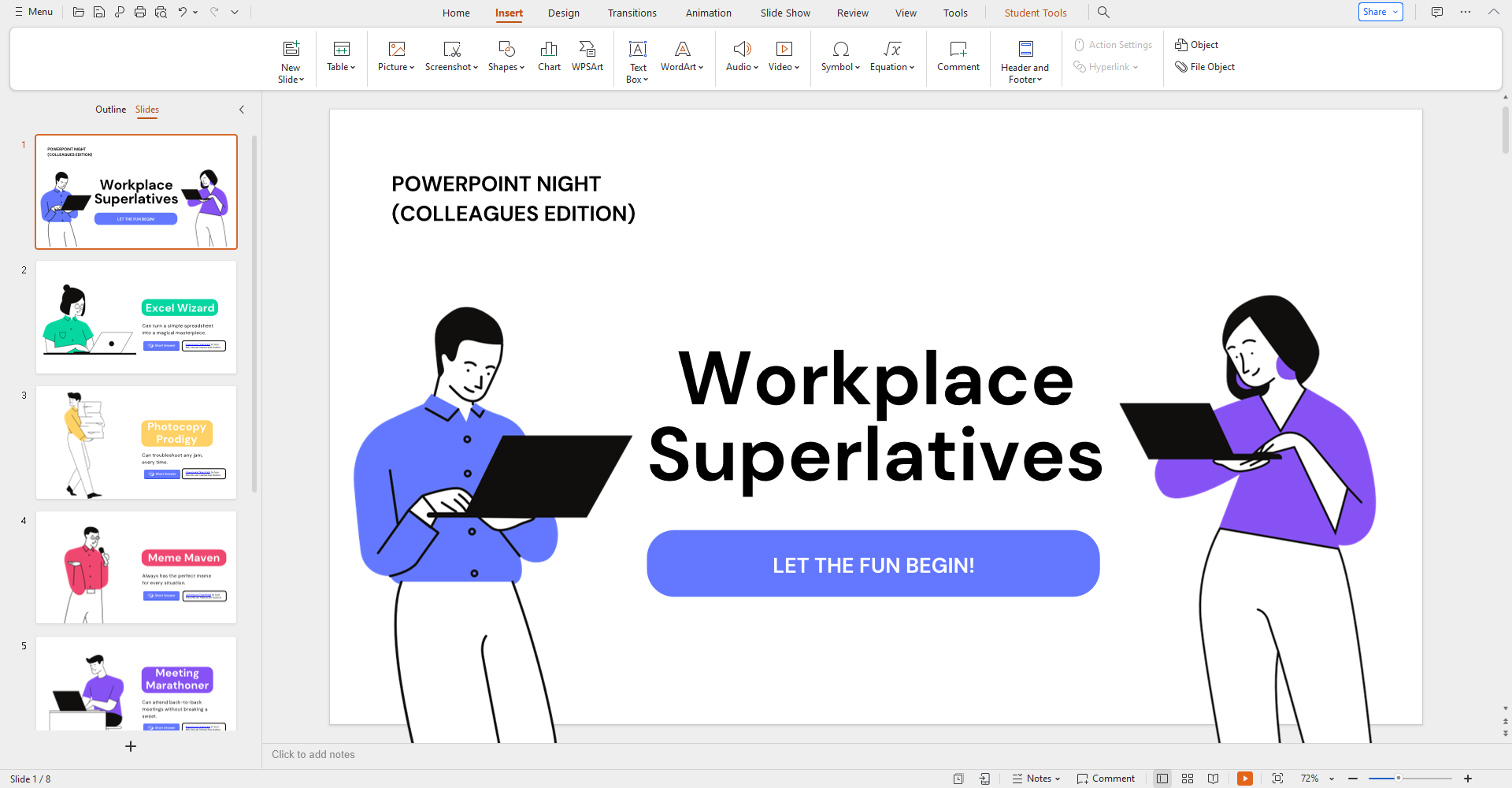The height and width of the screenshot is (788, 1512).
Task: Insert a File Object
Action: (x=1205, y=67)
